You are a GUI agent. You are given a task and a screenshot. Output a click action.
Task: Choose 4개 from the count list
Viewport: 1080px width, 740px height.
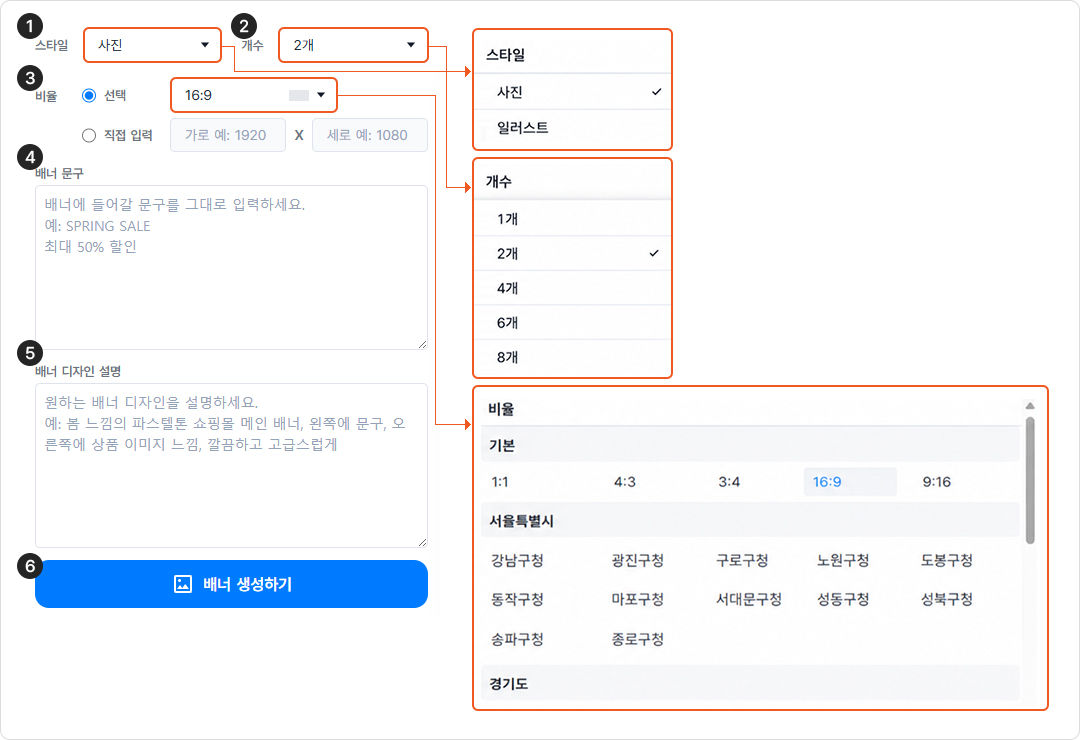click(x=572, y=288)
